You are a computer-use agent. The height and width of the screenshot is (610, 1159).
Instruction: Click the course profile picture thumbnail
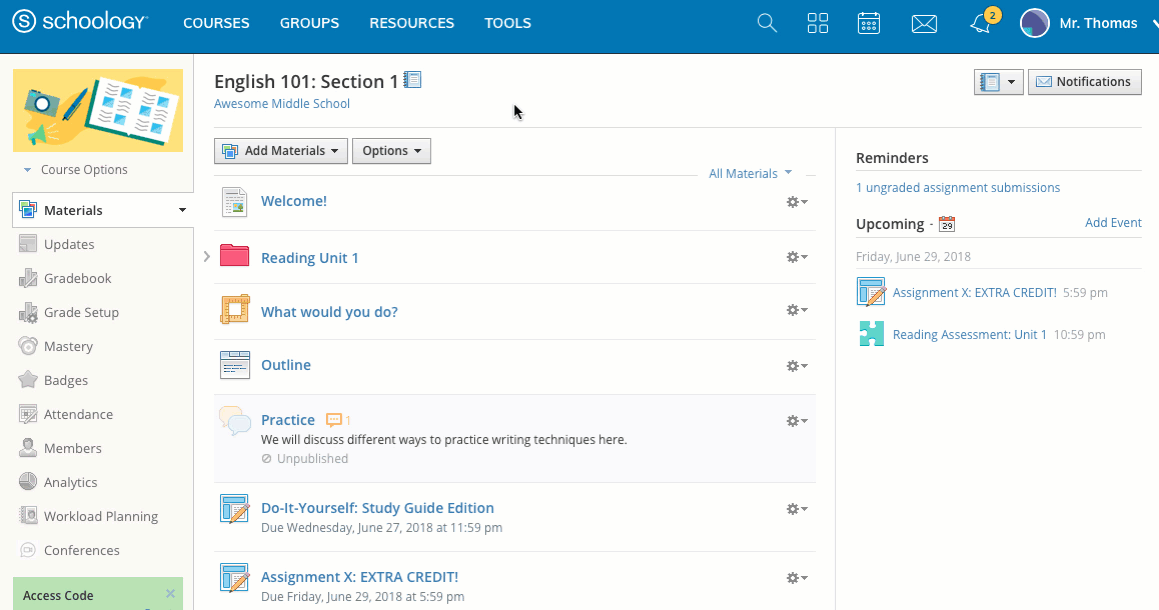(98, 110)
